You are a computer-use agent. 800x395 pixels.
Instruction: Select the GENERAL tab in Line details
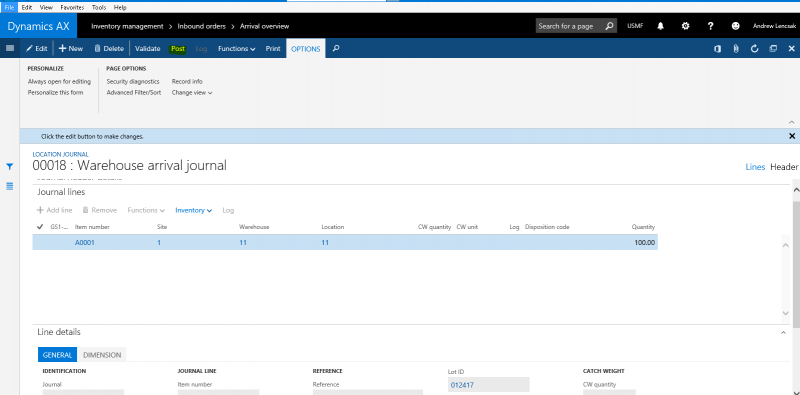point(57,355)
